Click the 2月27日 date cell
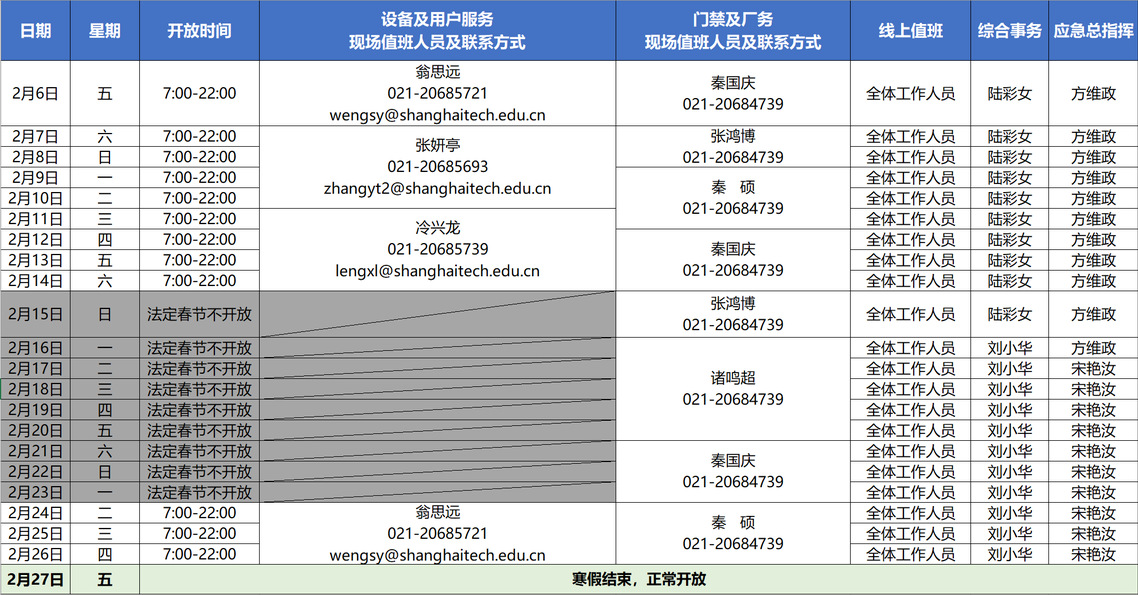 tap(35, 579)
